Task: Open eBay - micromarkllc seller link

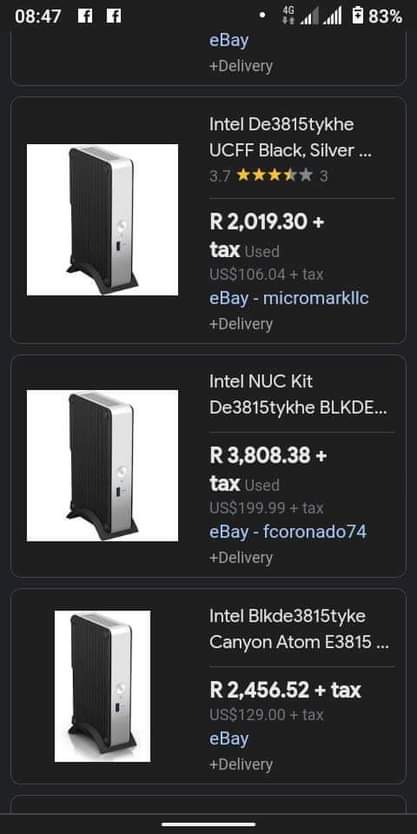Action: [289, 298]
